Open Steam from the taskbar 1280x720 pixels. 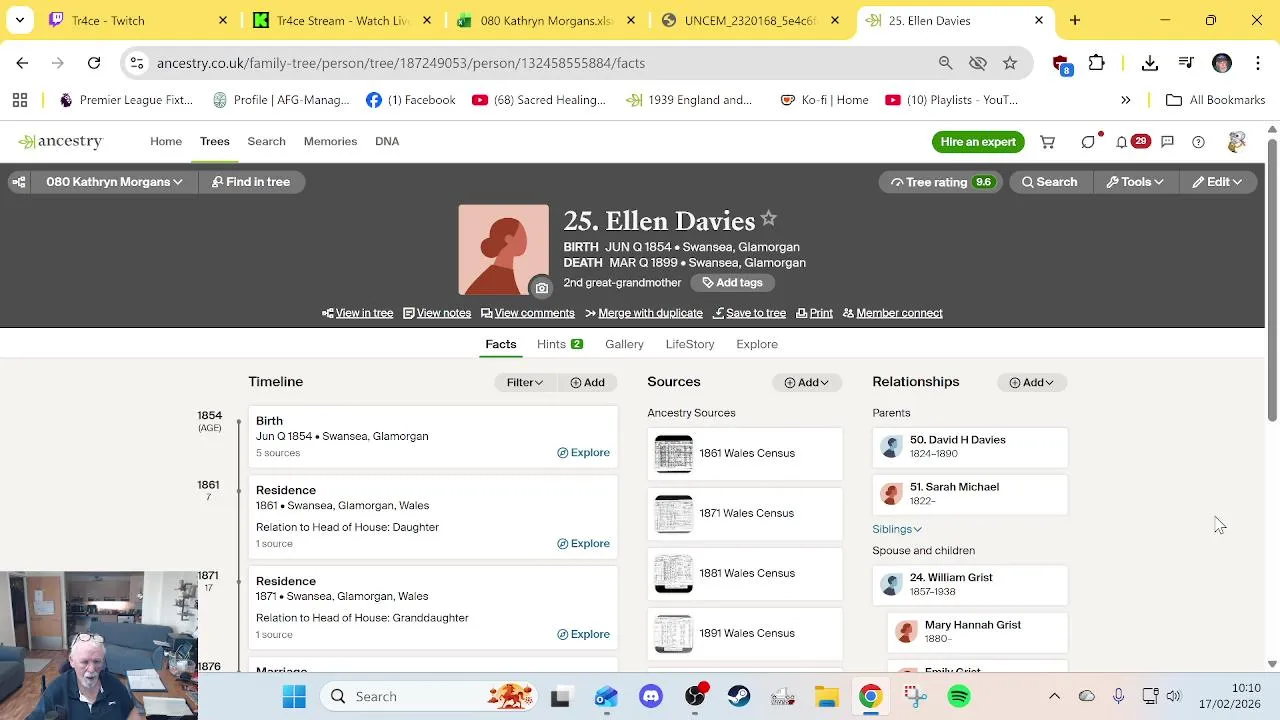coord(739,696)
